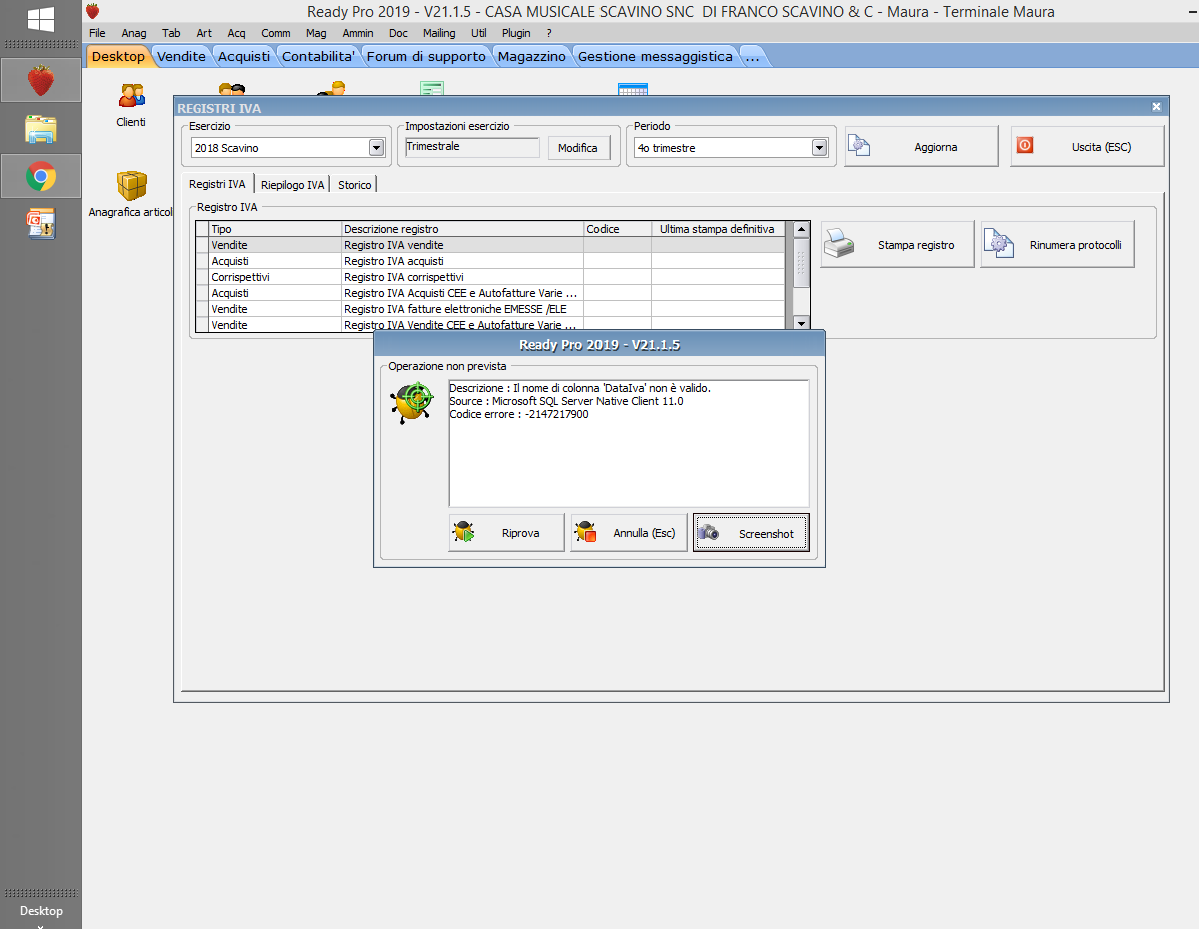The image size is (1199, 929).
Task: Open the Forum di supporto tab
Action: [x=426, y=57]
